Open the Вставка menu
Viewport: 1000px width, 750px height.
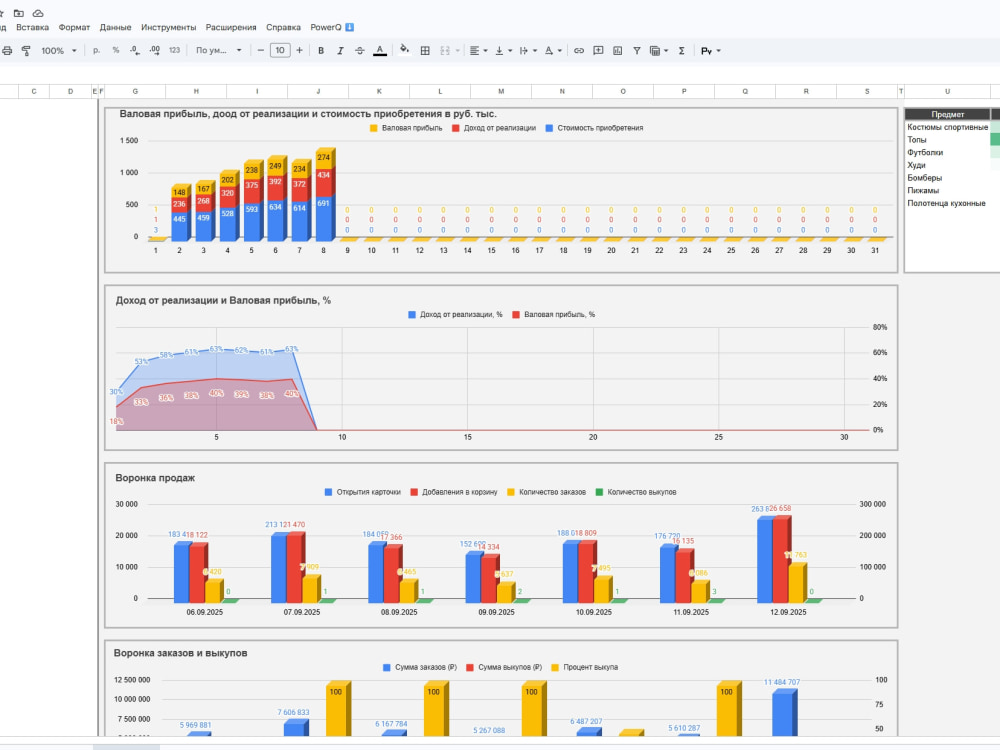coord(32,27)
